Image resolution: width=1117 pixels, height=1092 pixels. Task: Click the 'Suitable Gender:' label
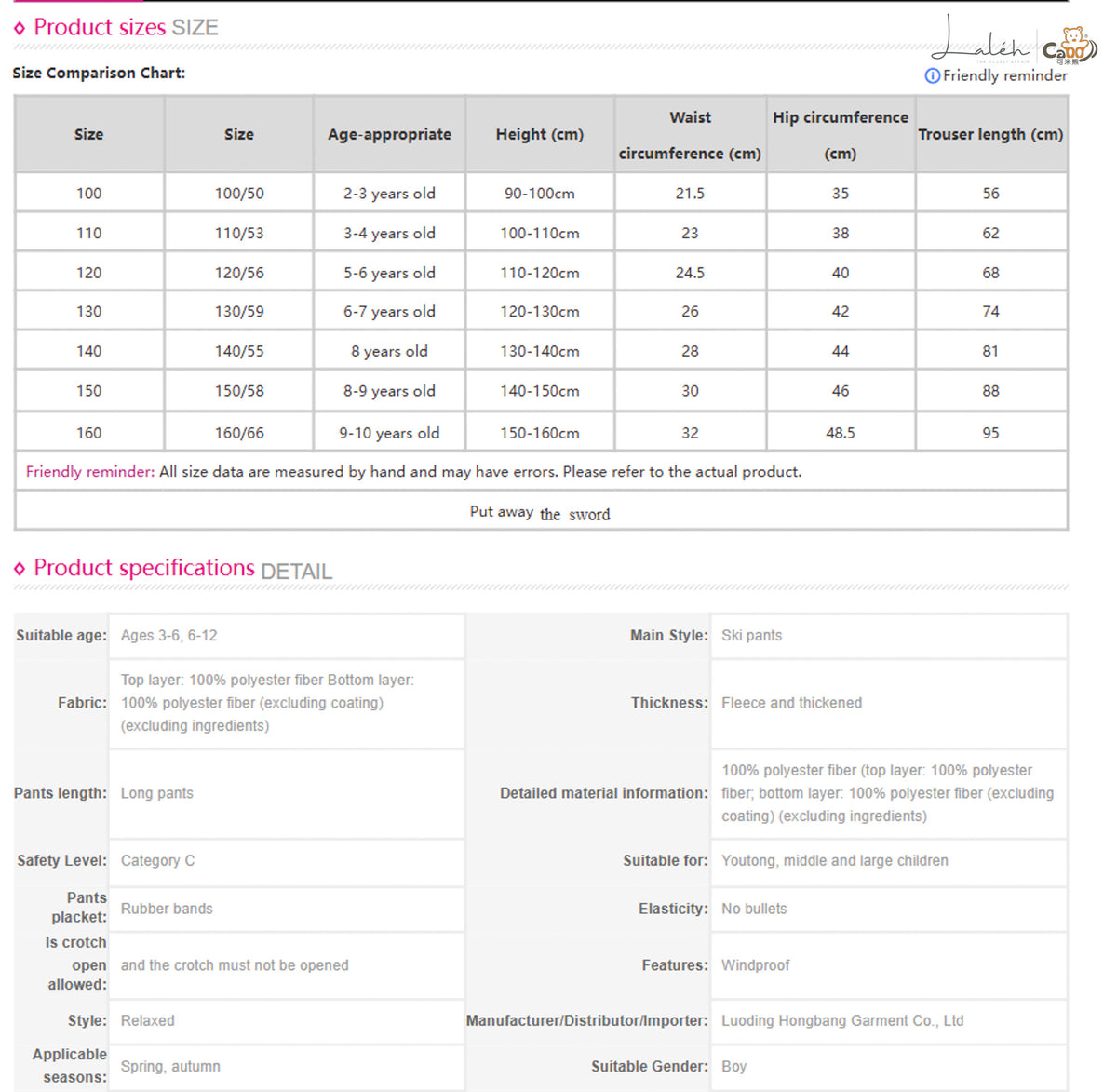click(650, 1066)
